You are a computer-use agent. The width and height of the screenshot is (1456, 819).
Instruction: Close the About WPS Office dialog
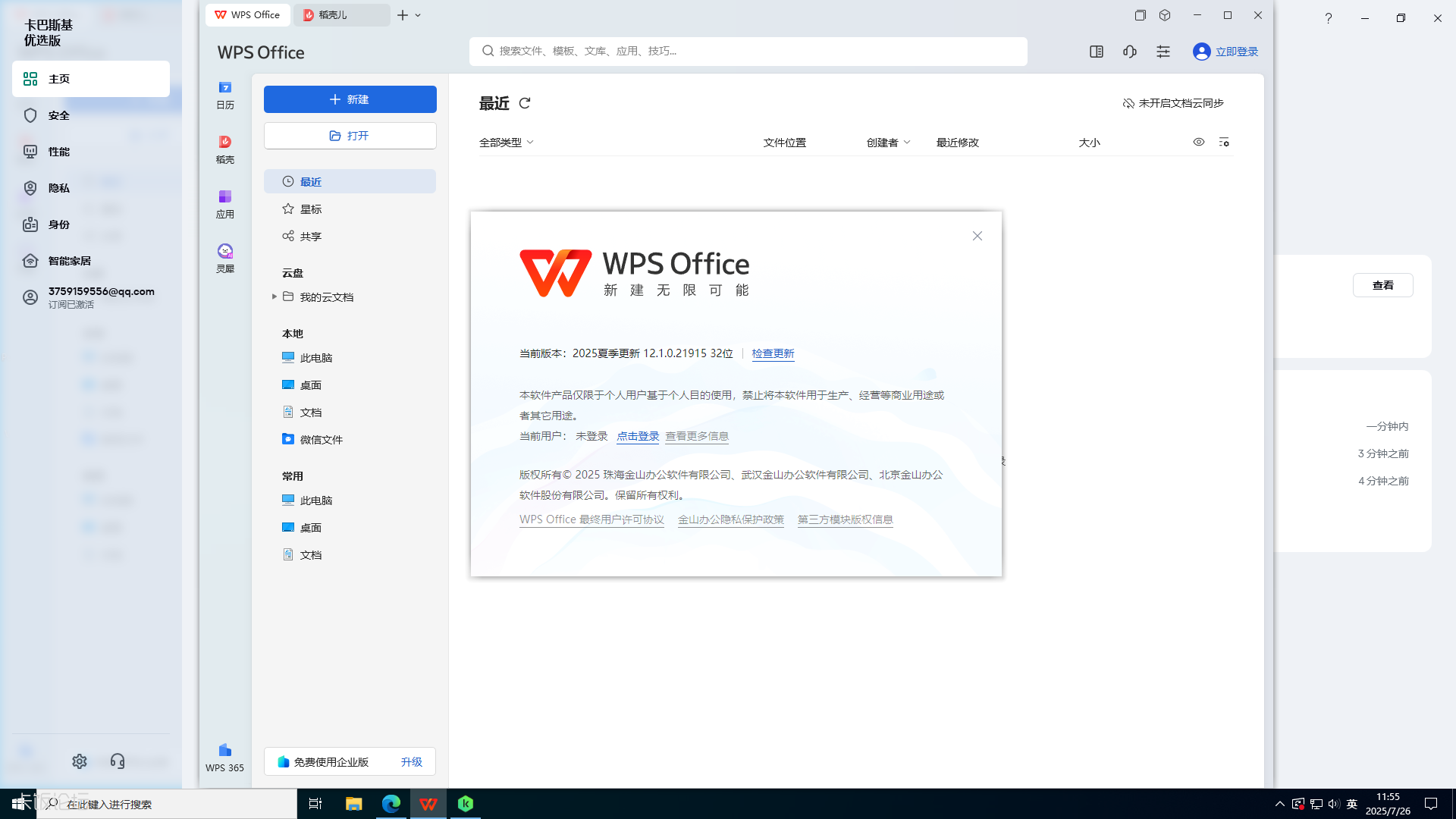click(x=977, y=236)
